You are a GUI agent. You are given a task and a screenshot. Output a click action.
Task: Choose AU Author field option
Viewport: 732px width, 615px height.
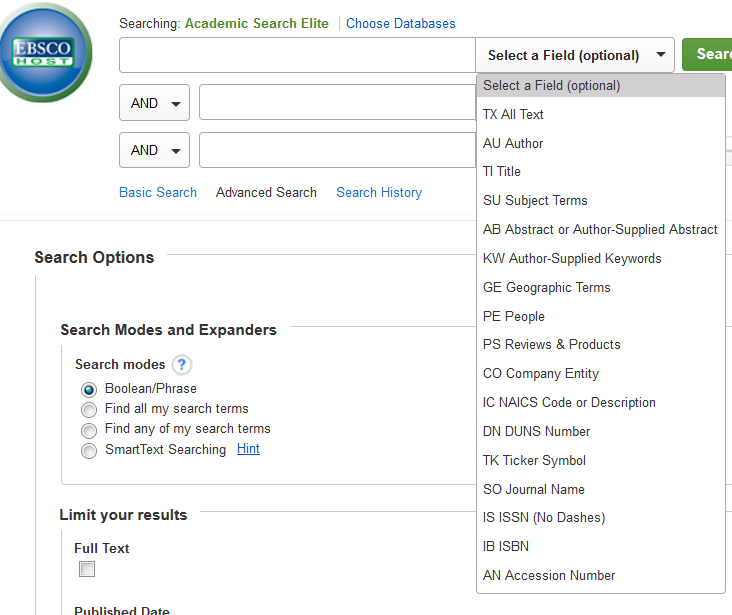click(513, 143)
